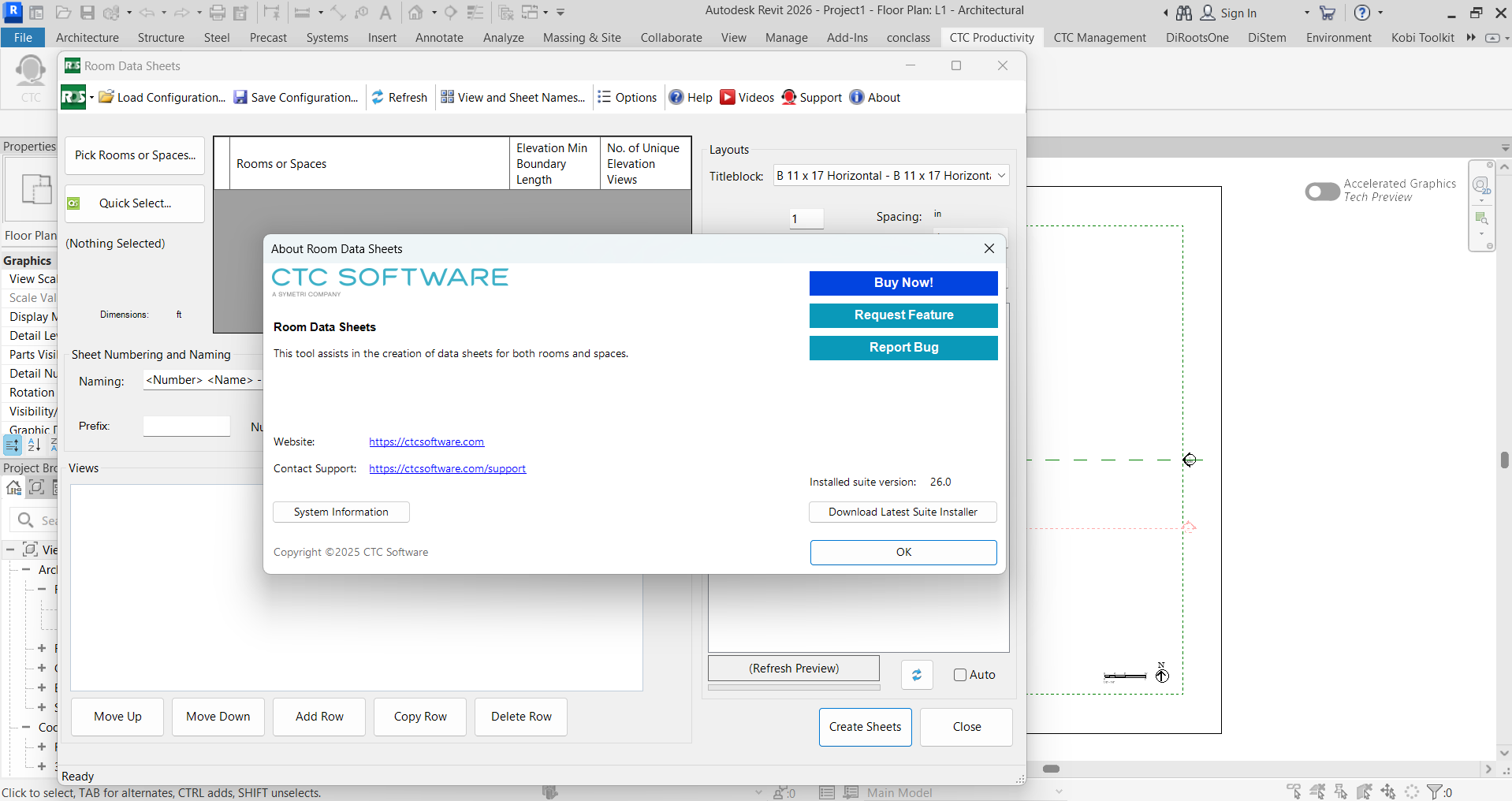Switch to the Architecture ribbon tab
Image resolution: width=1512 pixels, height=801 pixels.
click(x=88, y=37)
